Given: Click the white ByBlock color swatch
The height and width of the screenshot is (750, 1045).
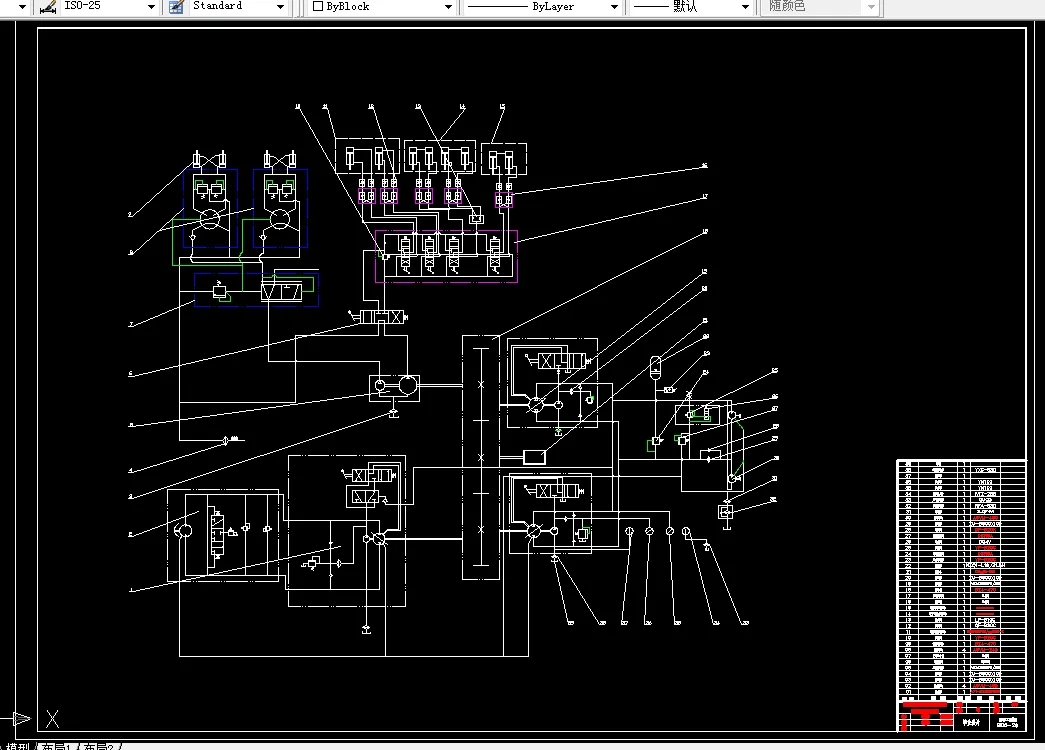Looking at the screenshot, I should 318,6.
